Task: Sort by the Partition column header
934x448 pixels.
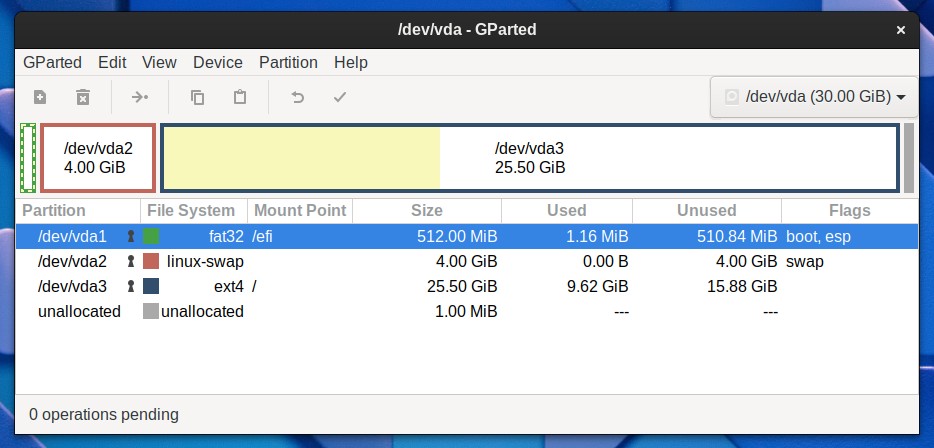Action: (x=78, y=211)
